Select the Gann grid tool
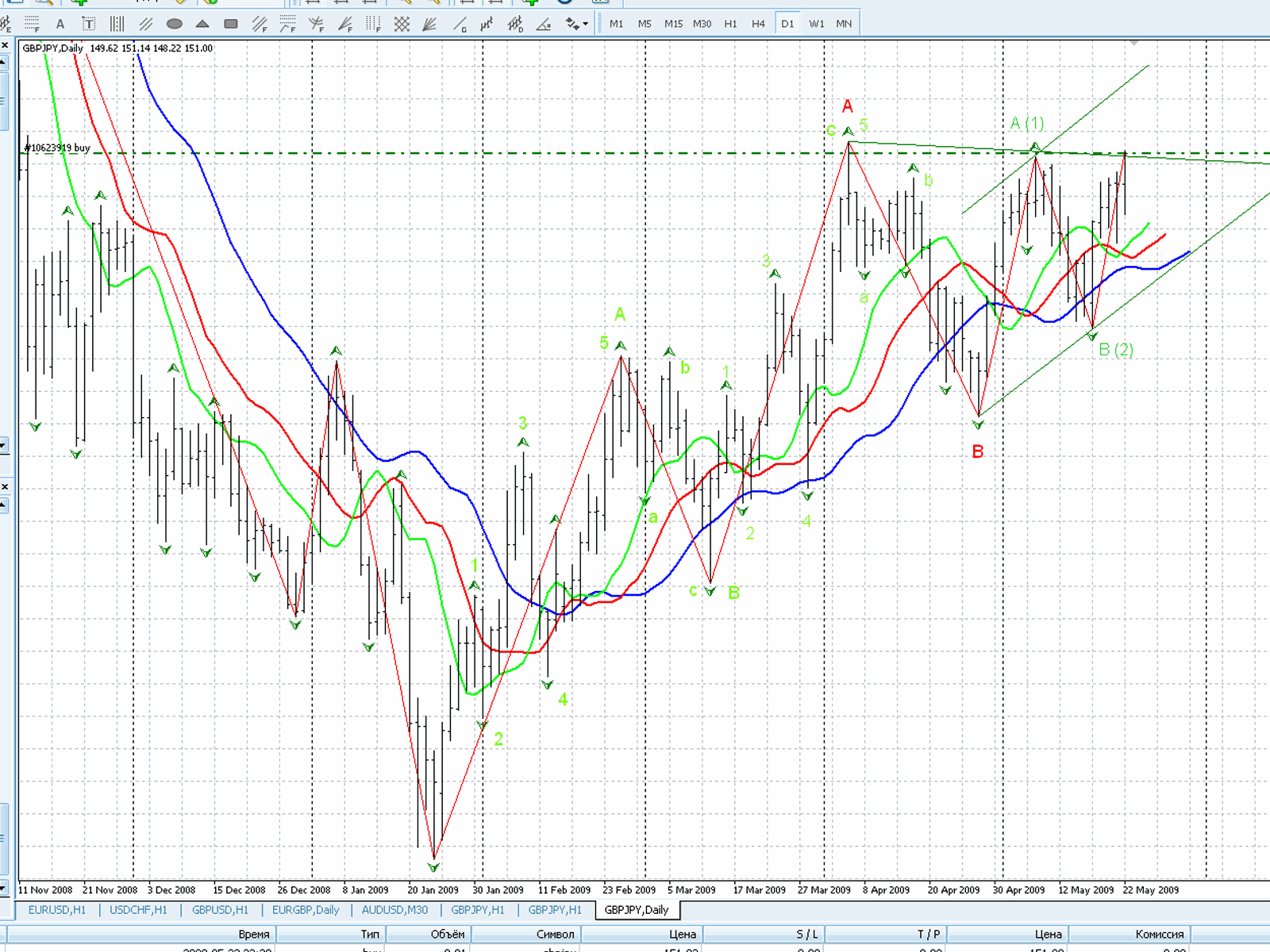The width and height of the screenshot is (1270, 952). [x=402, y=24]
